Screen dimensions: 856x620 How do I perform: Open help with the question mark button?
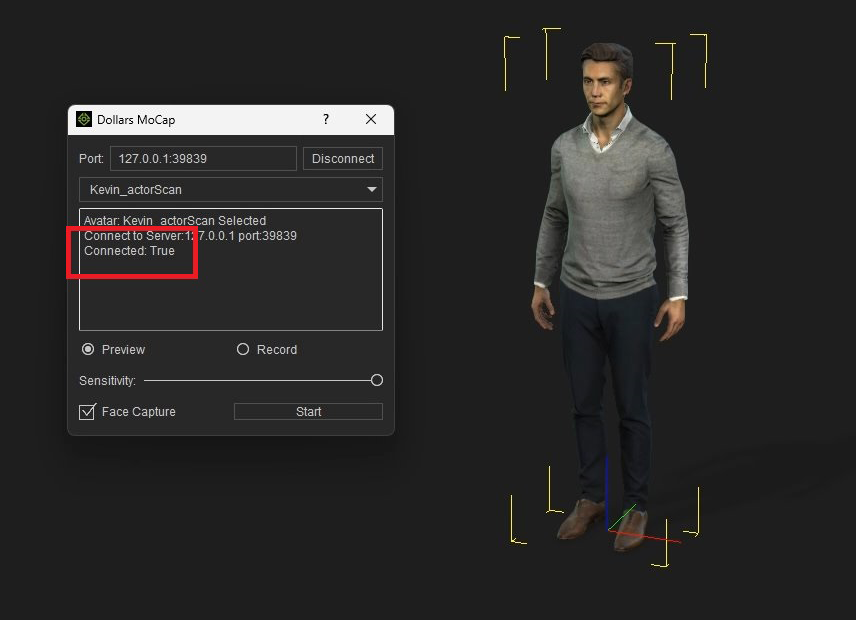coord(325,119)
